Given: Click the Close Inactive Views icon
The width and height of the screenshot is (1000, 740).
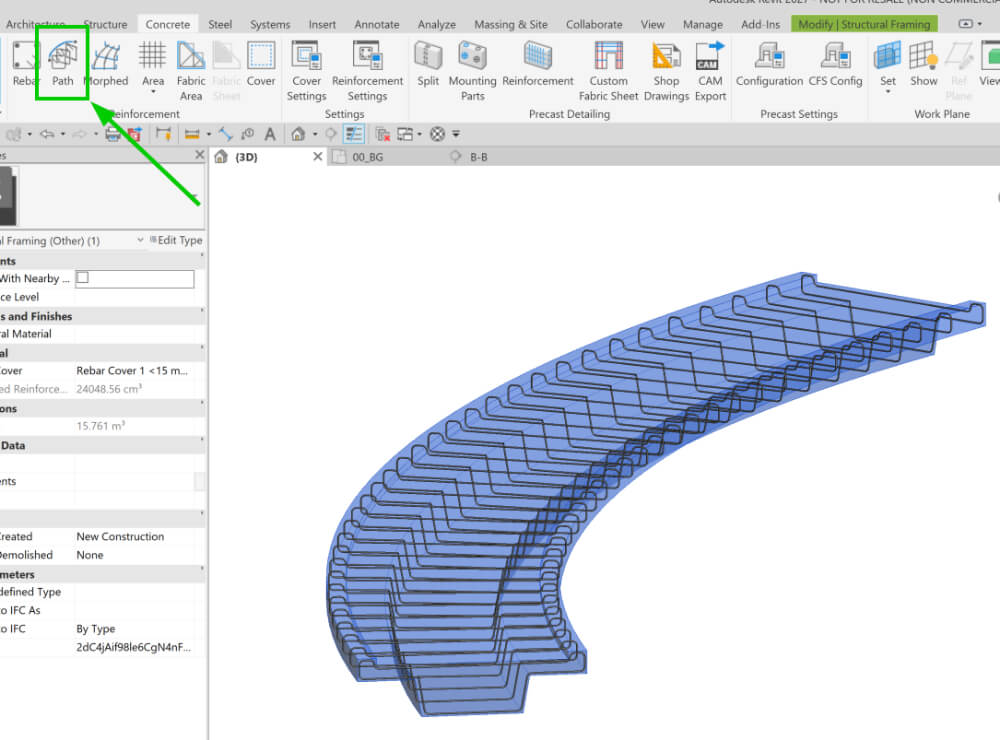Looking at the screenshot, I should [x=383, y=134].
